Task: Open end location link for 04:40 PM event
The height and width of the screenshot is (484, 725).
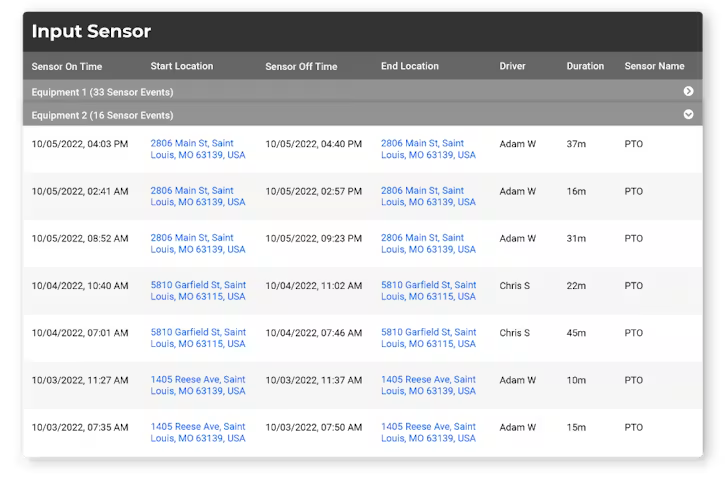Action: pyautogui.click(x=428, y=149)
